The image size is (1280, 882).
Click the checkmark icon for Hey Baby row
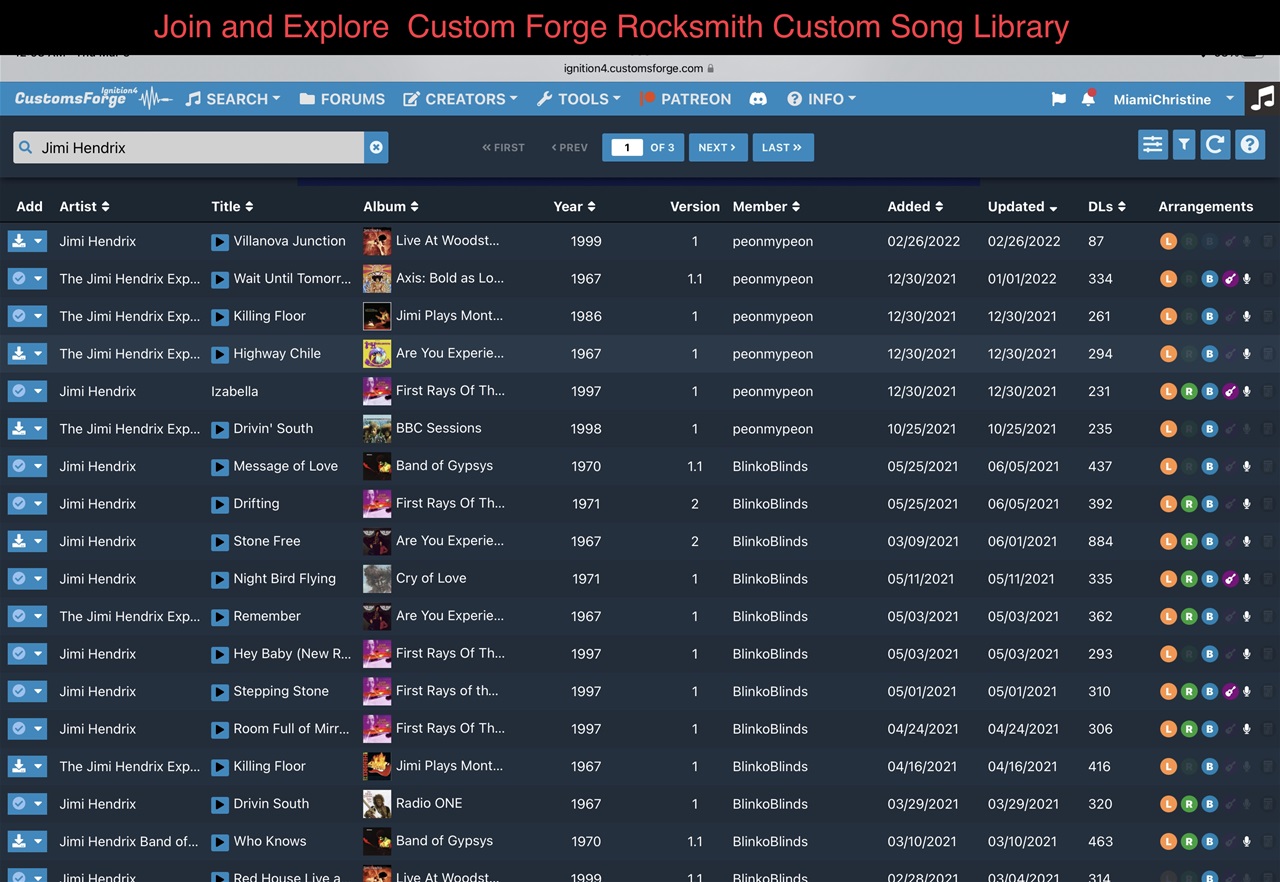[18, 654]
